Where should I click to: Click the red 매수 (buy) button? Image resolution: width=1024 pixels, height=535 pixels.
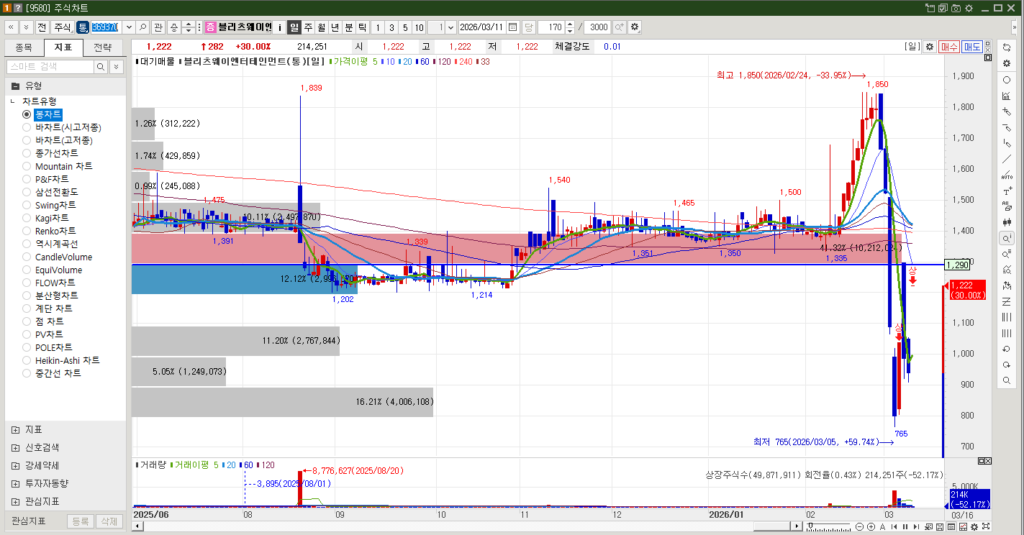(949, 46)
